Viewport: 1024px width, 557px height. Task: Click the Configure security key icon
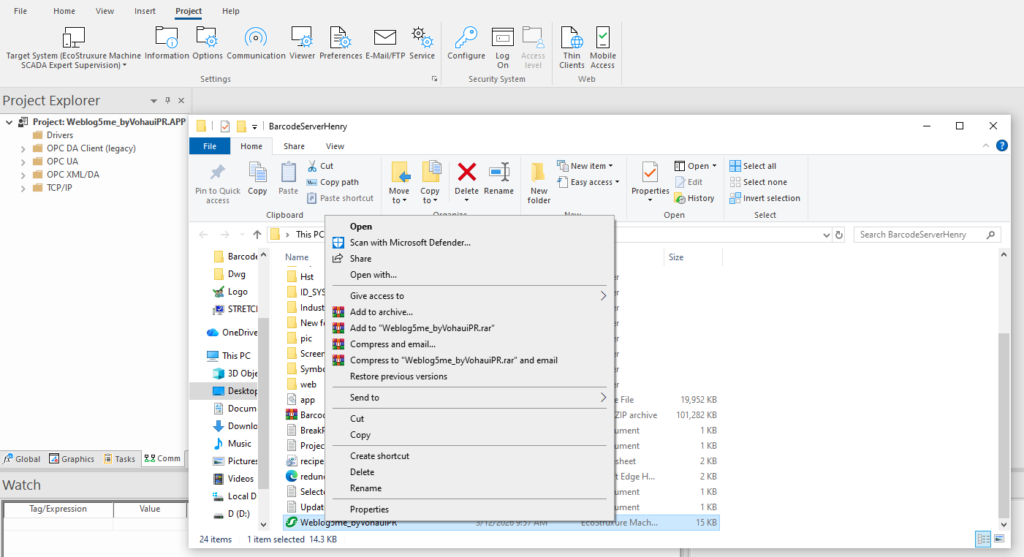[466, 43]
